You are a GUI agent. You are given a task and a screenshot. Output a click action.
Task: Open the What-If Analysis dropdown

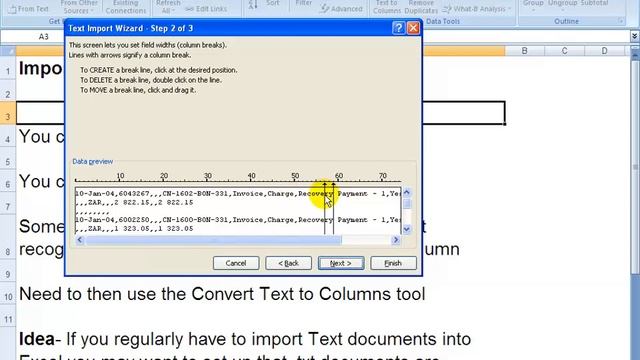476,9
